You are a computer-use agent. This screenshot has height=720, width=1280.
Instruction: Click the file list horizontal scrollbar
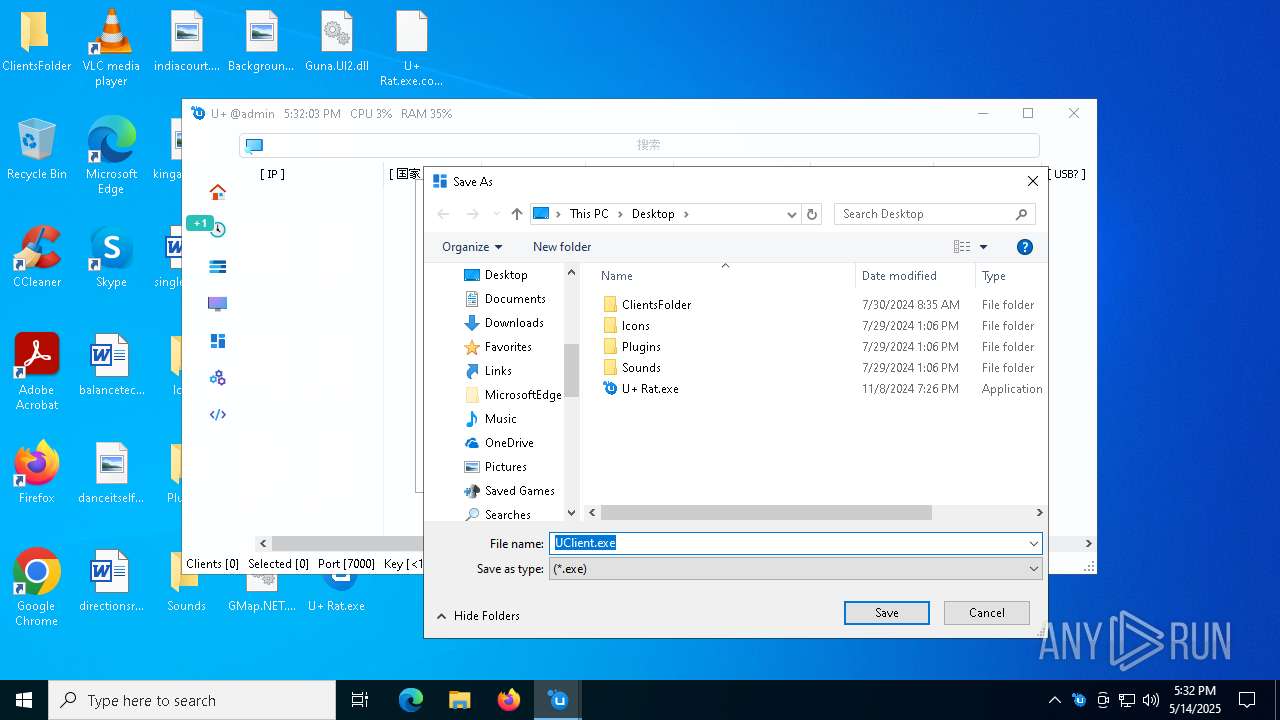tap(766, 513)
